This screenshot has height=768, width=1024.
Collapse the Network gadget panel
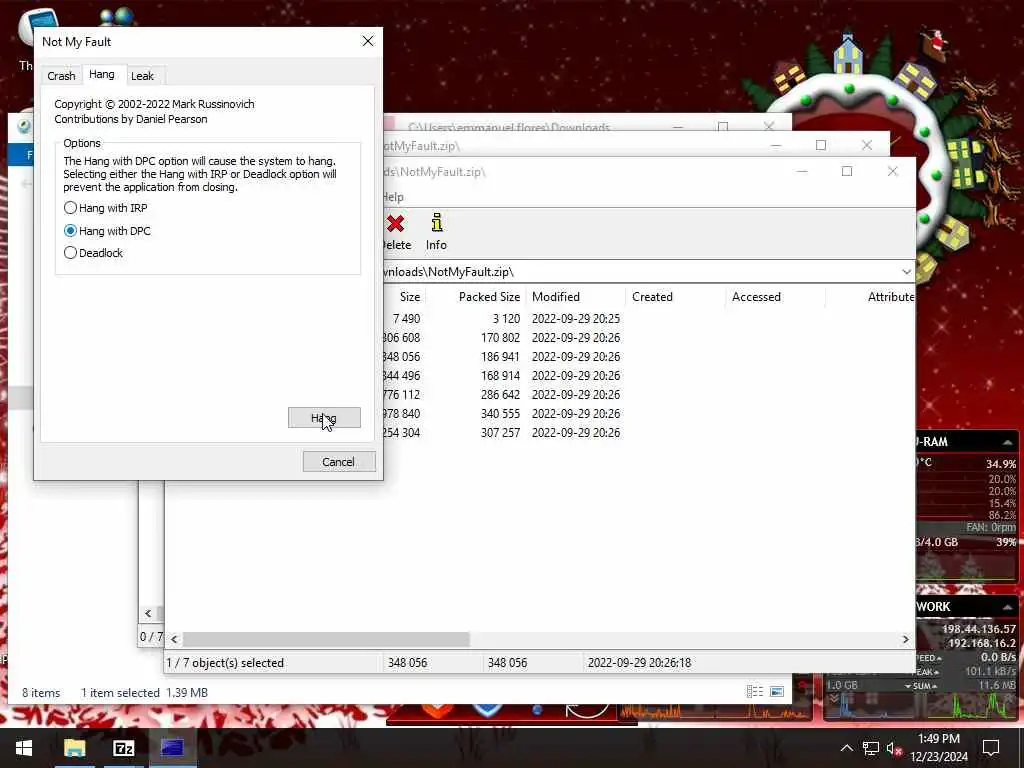1008,607
